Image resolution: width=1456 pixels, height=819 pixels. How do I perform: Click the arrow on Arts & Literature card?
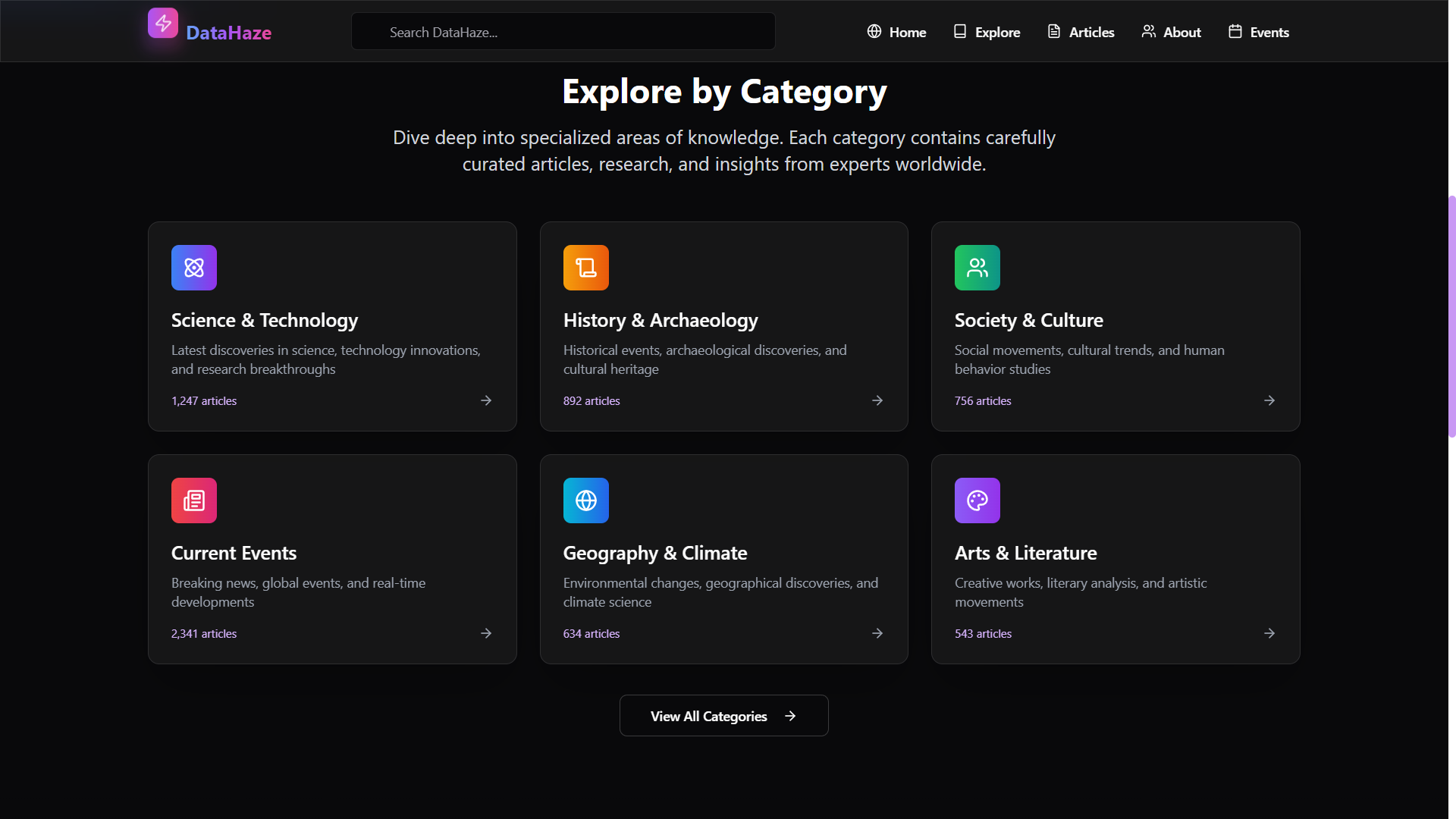(x=1269, y=633)
